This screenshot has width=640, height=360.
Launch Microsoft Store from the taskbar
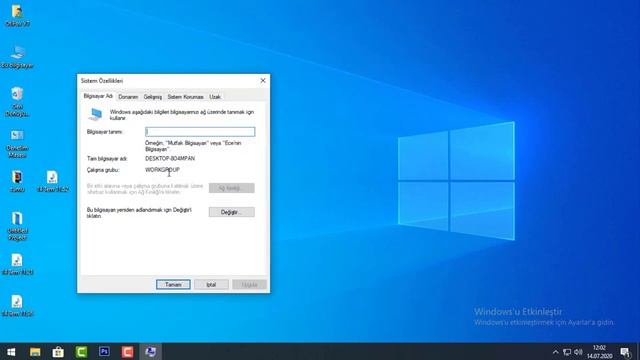click(58, 352)
